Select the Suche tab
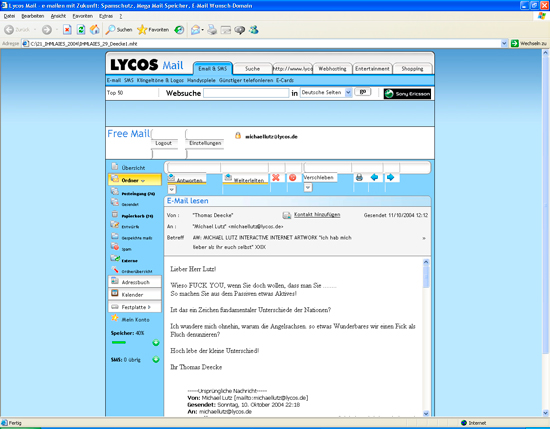This screenshot has height=429, width=550. tap(253, 69)
